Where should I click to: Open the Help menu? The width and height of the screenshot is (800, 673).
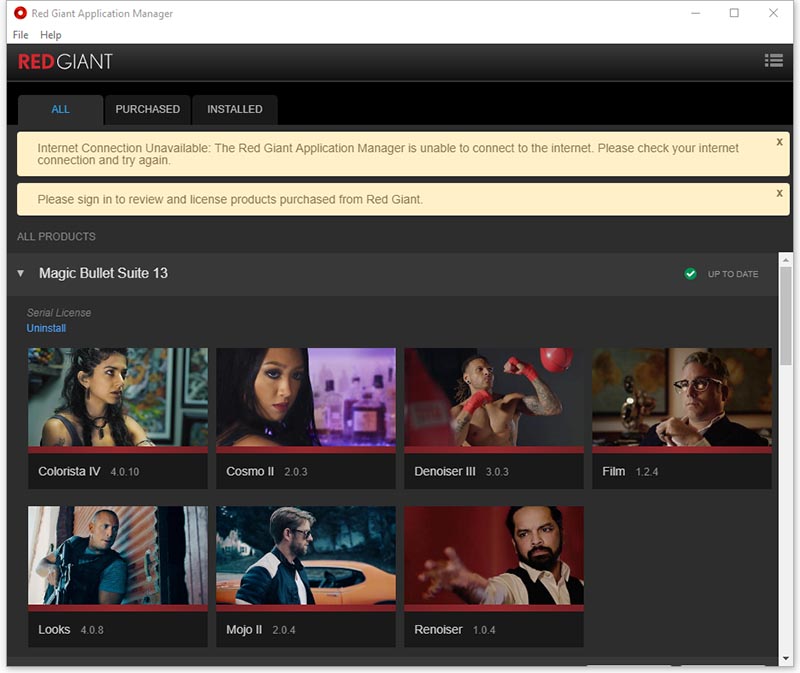(x=50, y=35)
